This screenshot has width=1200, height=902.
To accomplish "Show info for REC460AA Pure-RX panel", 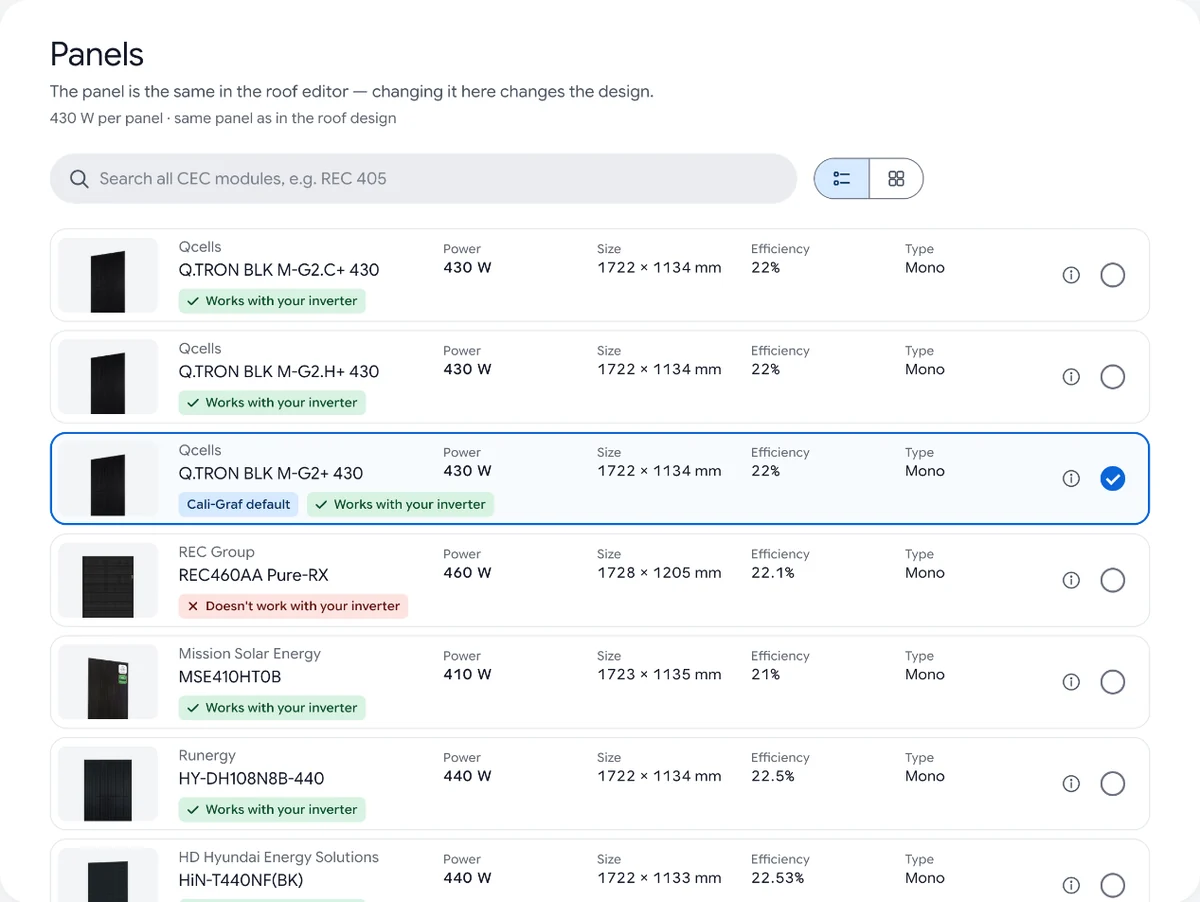I will [x=1071, y=580].
